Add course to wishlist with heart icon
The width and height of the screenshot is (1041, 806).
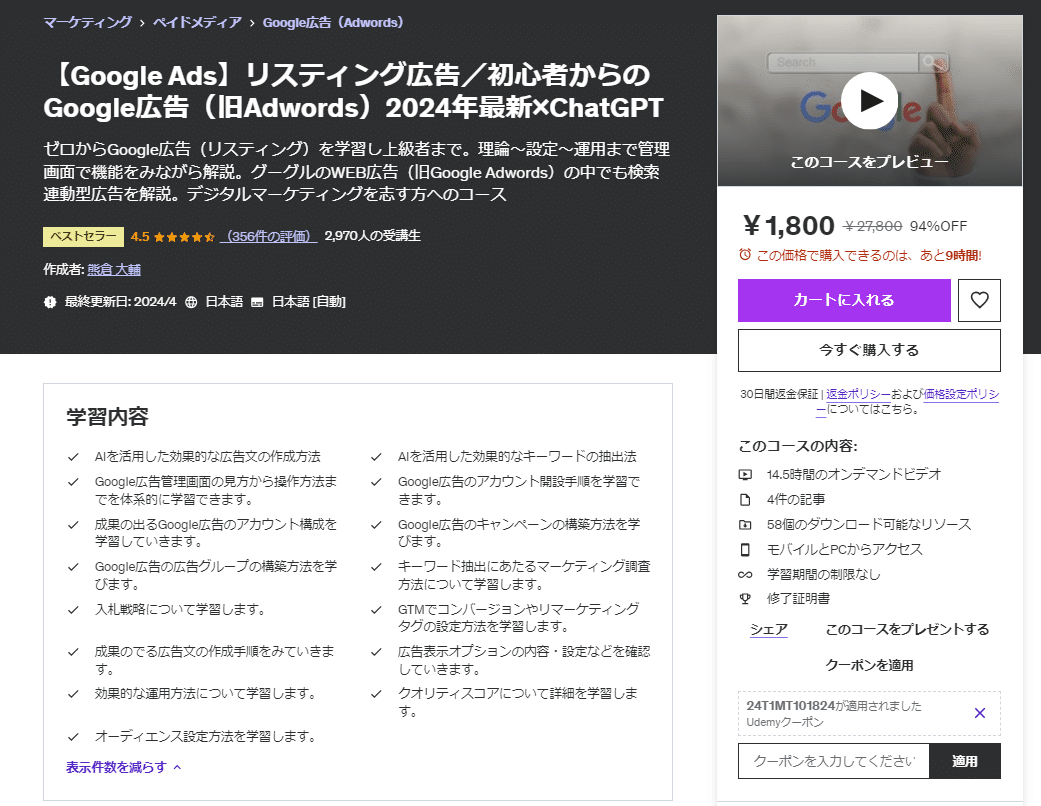click(x=979, y=300)
